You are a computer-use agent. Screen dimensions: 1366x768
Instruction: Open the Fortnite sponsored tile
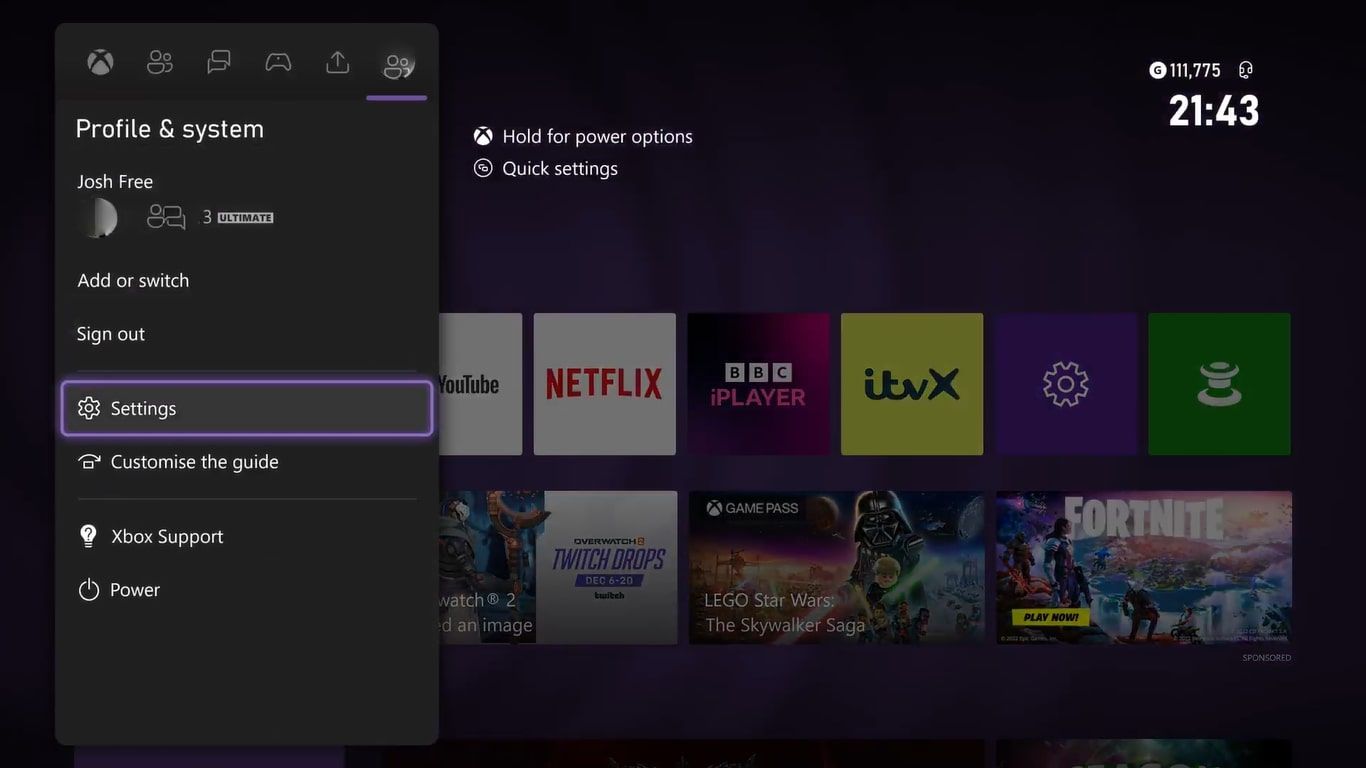pos(1143,567)
